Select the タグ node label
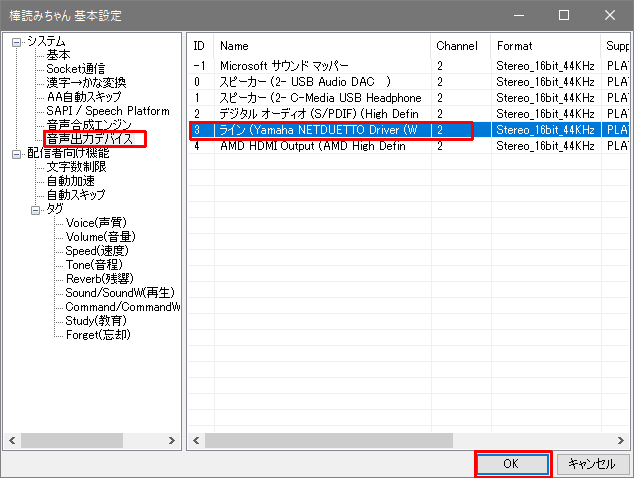Viewport: 634px width, 478px height. click(55, 209)
